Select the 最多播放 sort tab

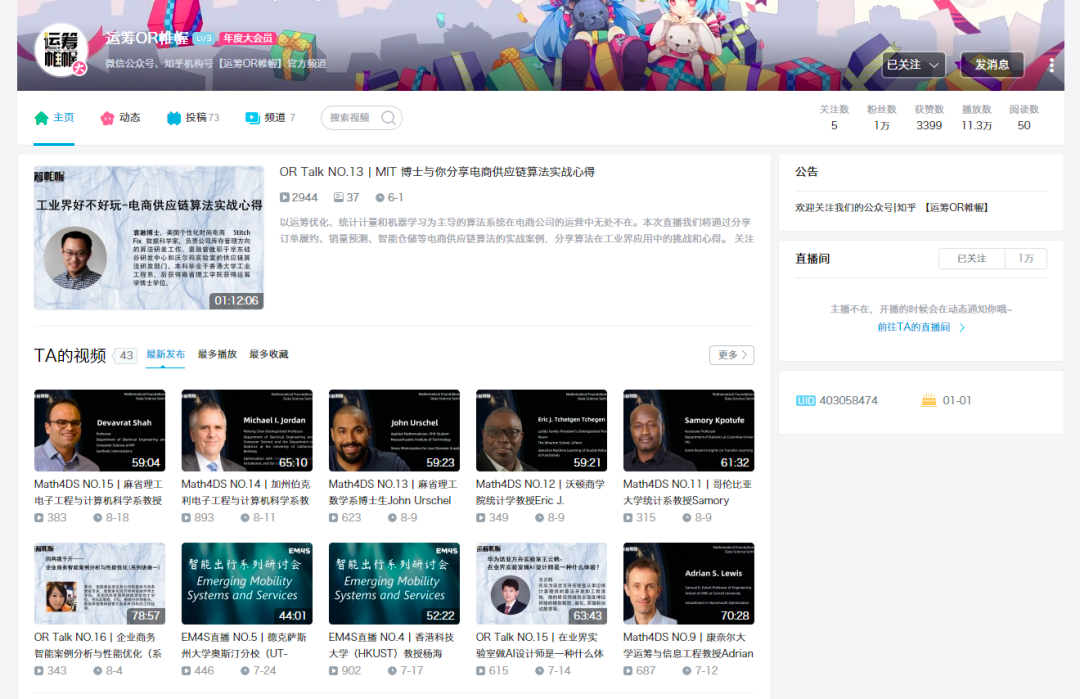(217, 355)
